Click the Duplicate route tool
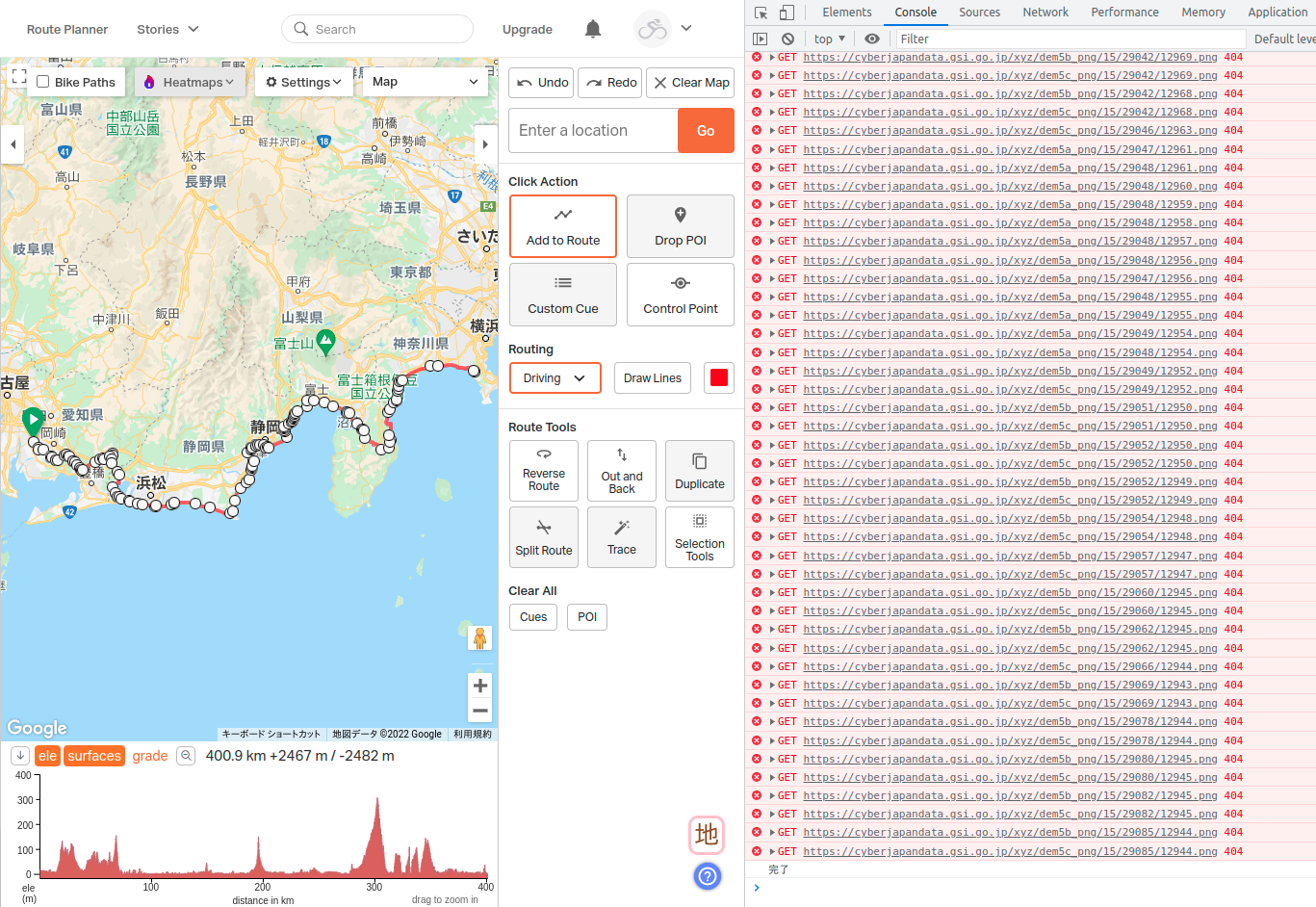Screen dimensions: 1316x907 tap(700, 471)
